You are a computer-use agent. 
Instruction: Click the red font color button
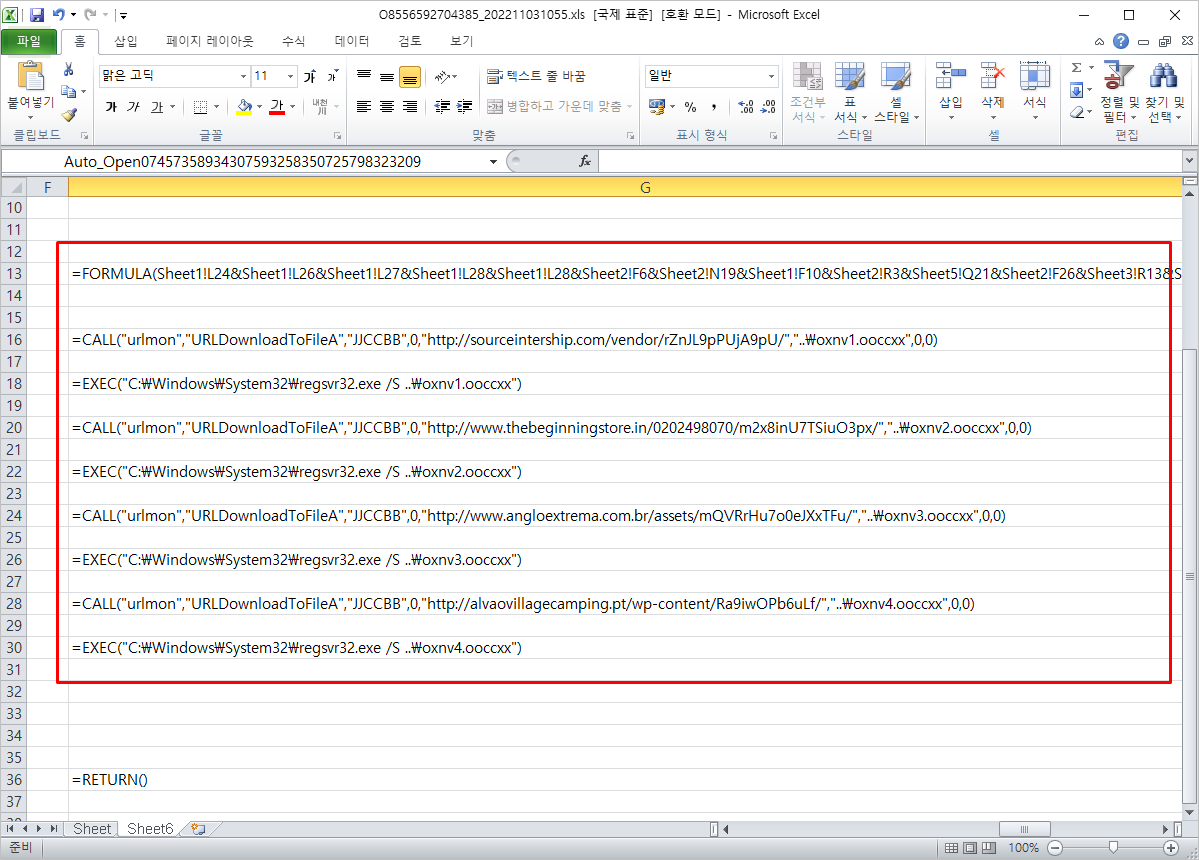coord(277,107)
